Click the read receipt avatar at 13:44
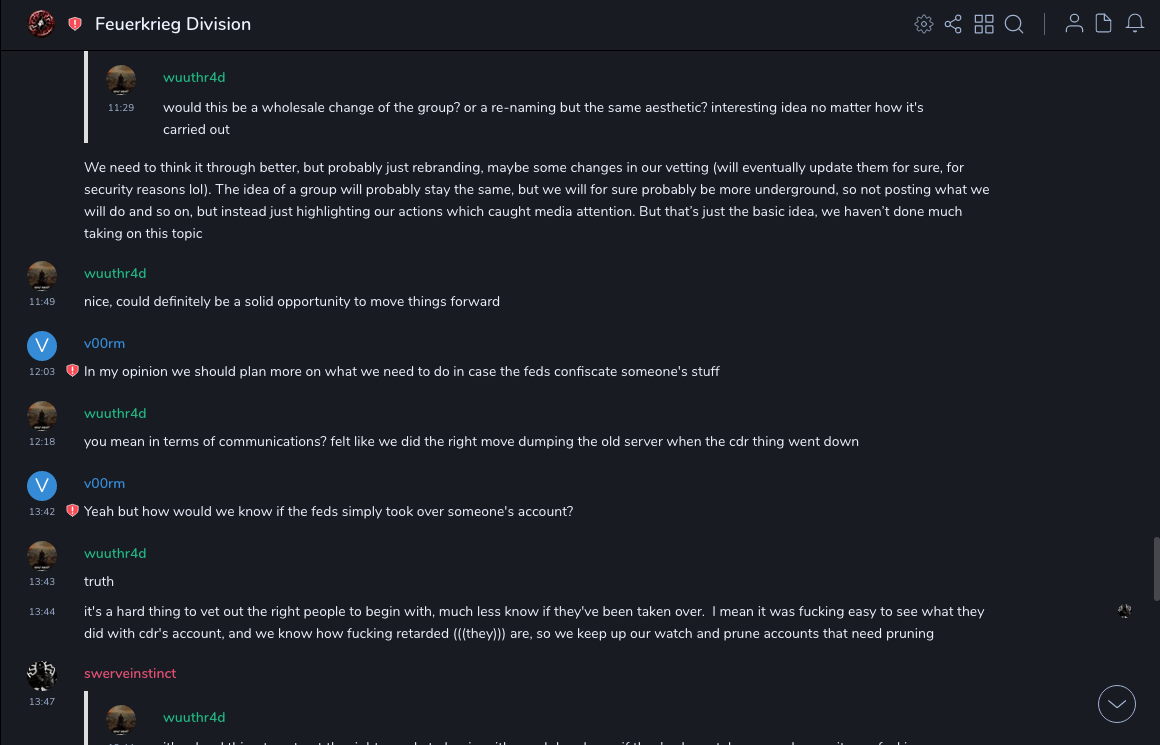1160x745 pixels. click(1124, 611)
